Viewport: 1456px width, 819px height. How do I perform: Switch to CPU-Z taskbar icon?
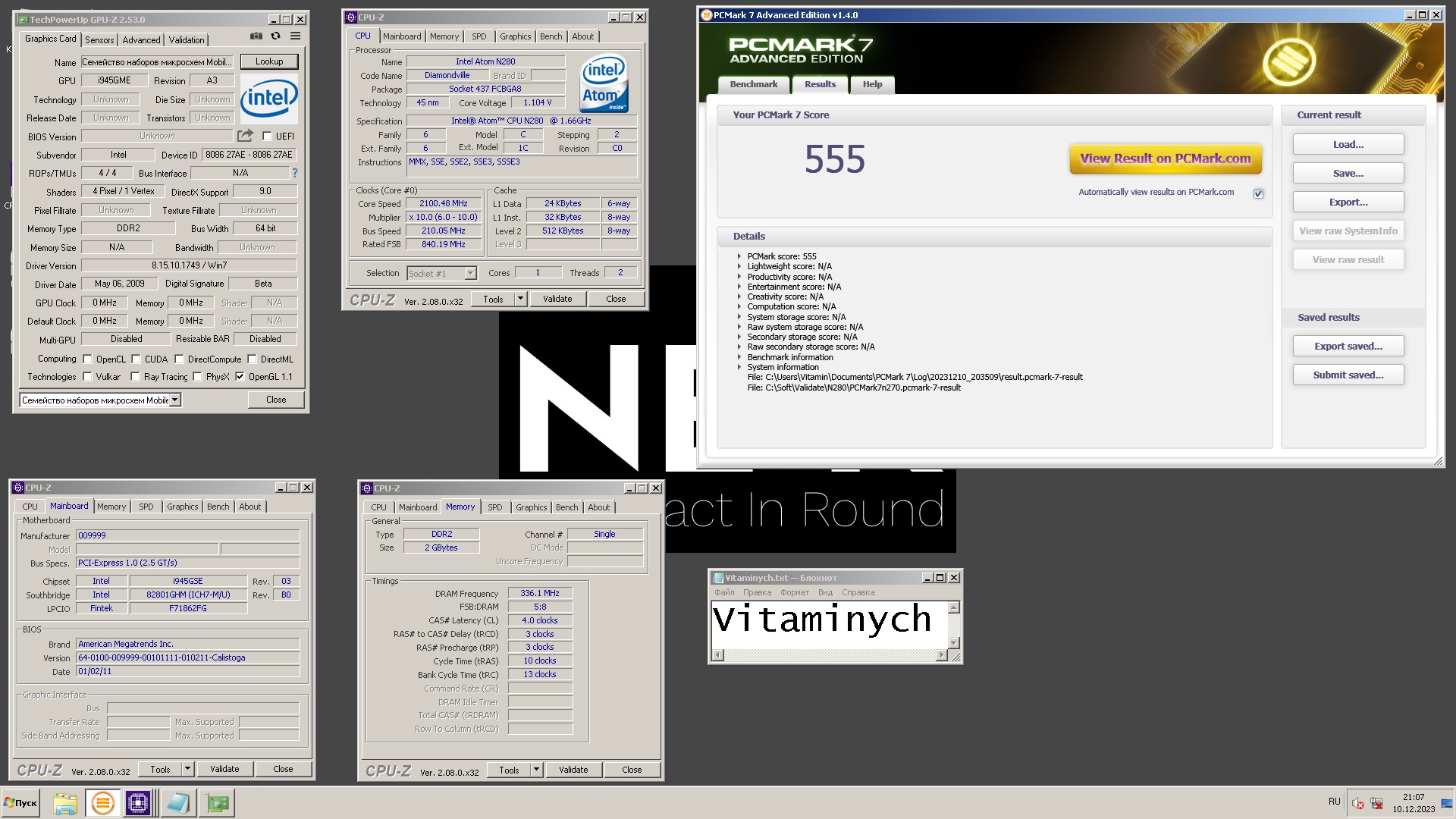138,803
